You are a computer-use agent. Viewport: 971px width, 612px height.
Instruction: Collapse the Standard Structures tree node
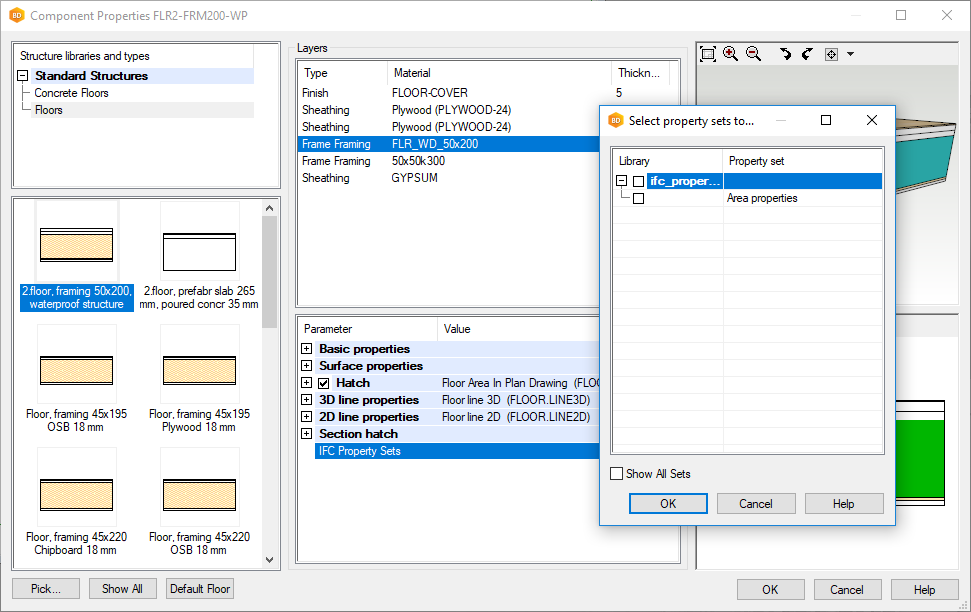pos(23,76)
